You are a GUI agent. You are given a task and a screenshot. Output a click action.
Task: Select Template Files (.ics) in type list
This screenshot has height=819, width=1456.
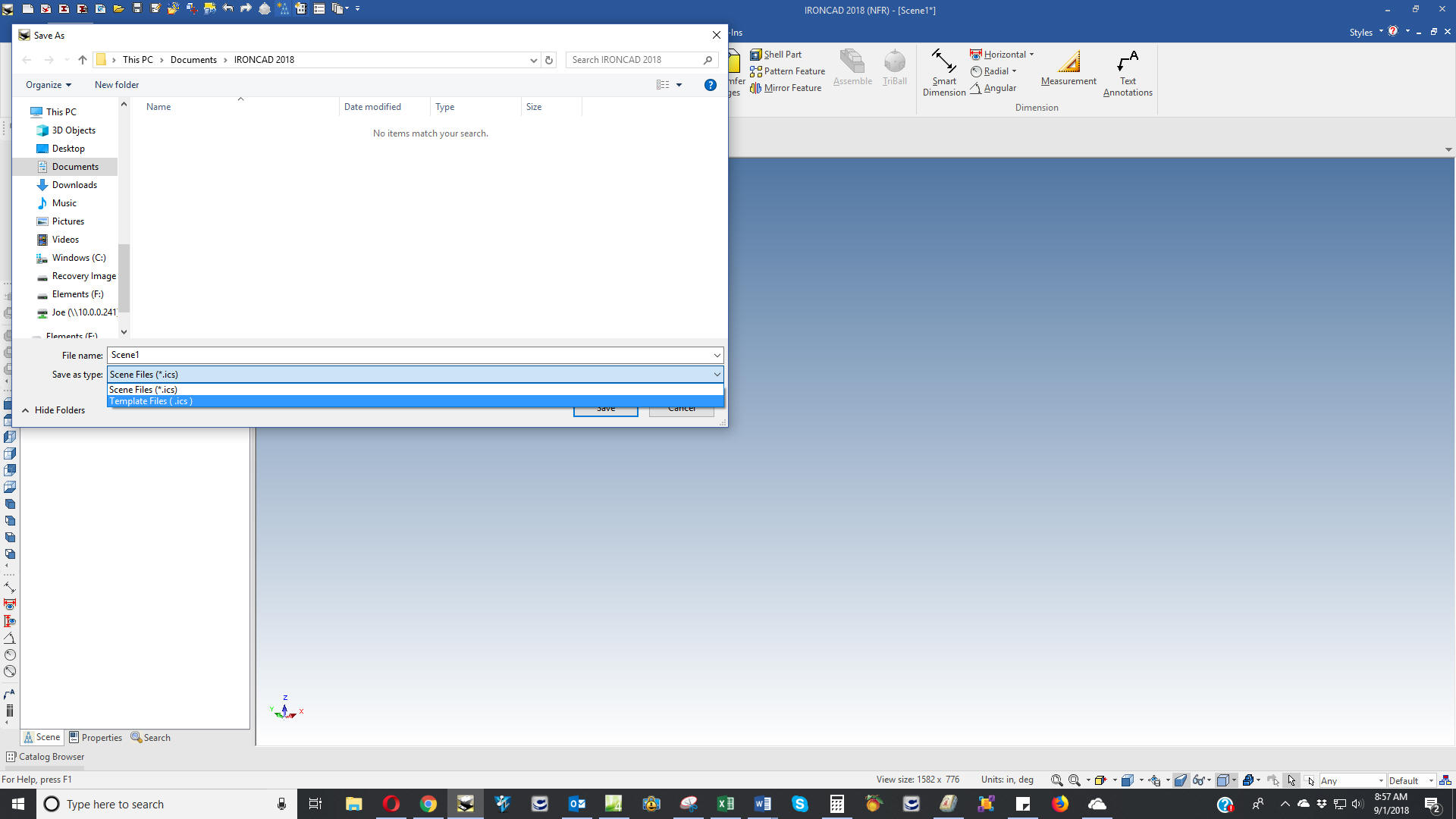415,401
